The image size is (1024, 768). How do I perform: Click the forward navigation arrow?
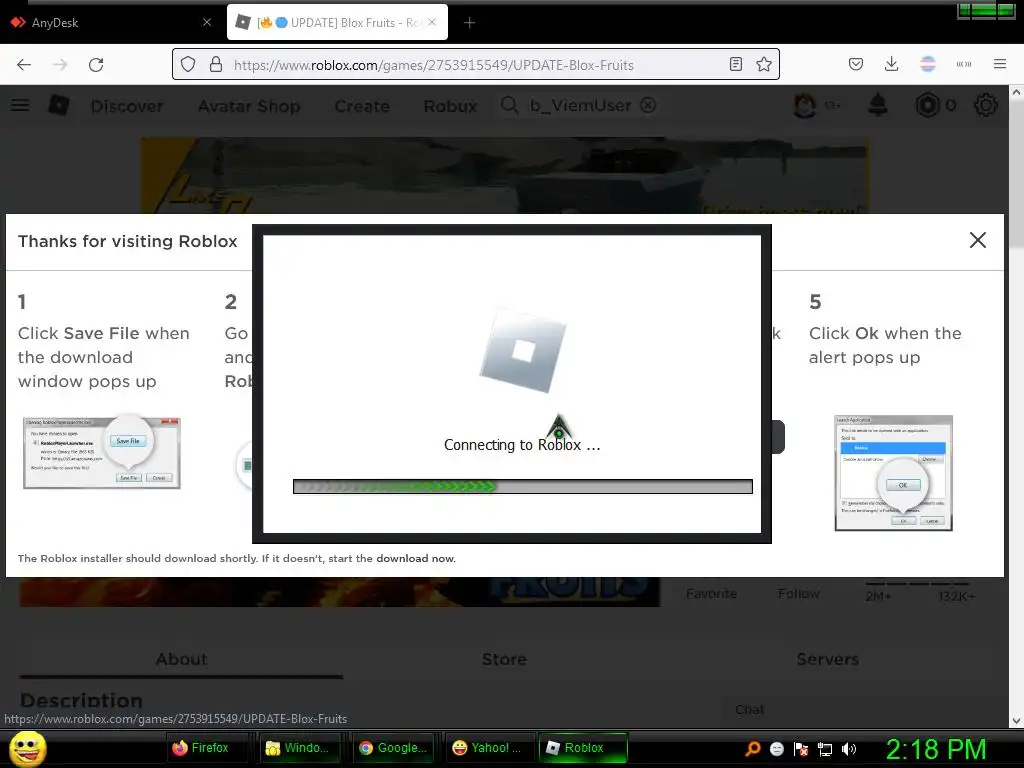click(60, 65)
